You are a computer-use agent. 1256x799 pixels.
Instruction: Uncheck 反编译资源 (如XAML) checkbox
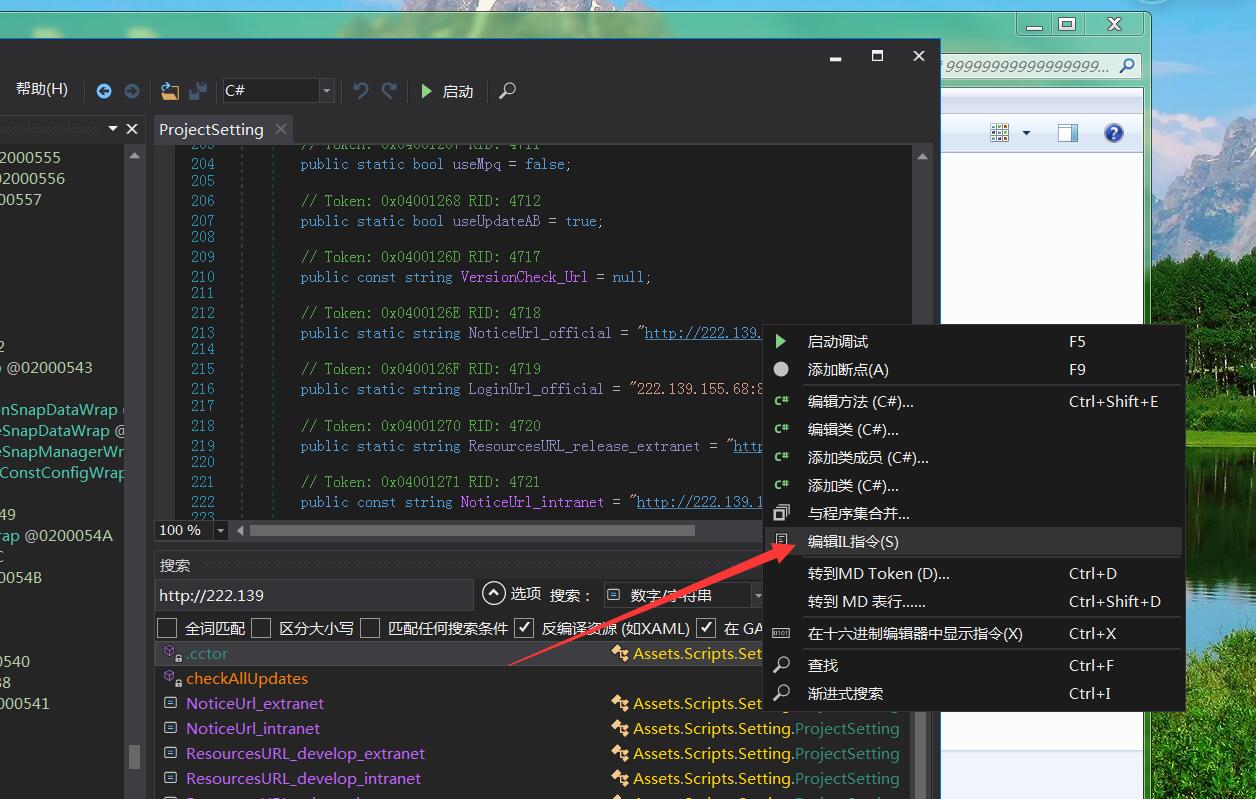pos(524,628)
